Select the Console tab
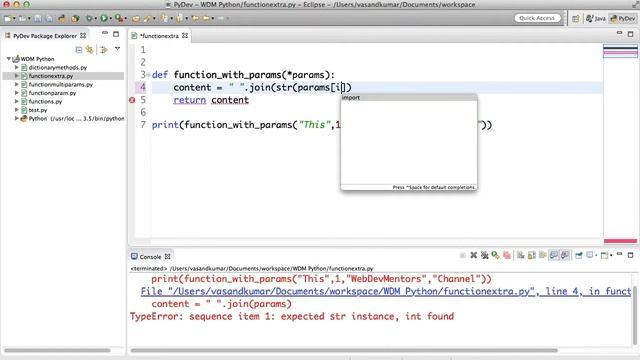This screenshot has height=360, width=640. point(150,257)
